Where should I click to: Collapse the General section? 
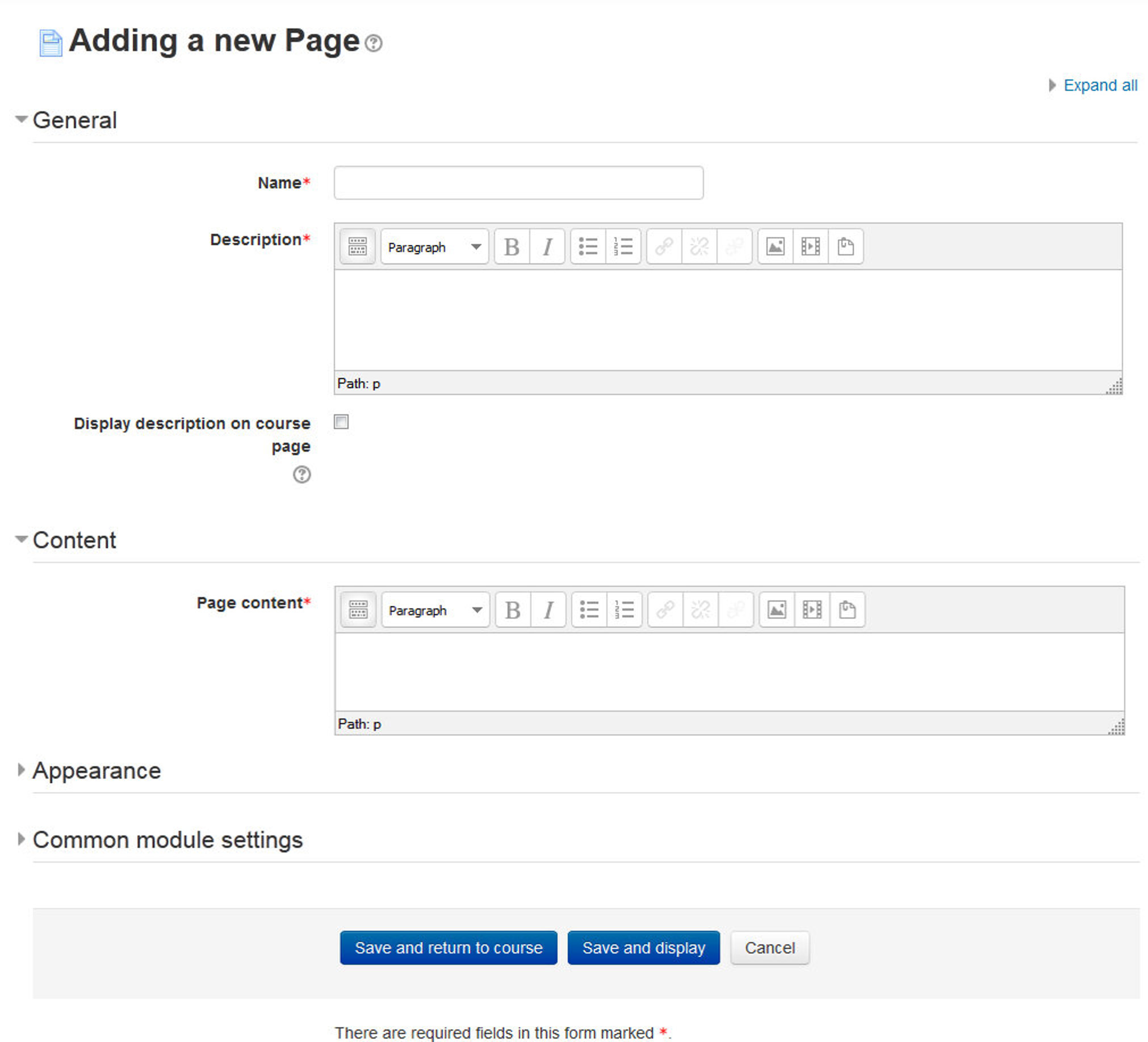coord(74,120)
